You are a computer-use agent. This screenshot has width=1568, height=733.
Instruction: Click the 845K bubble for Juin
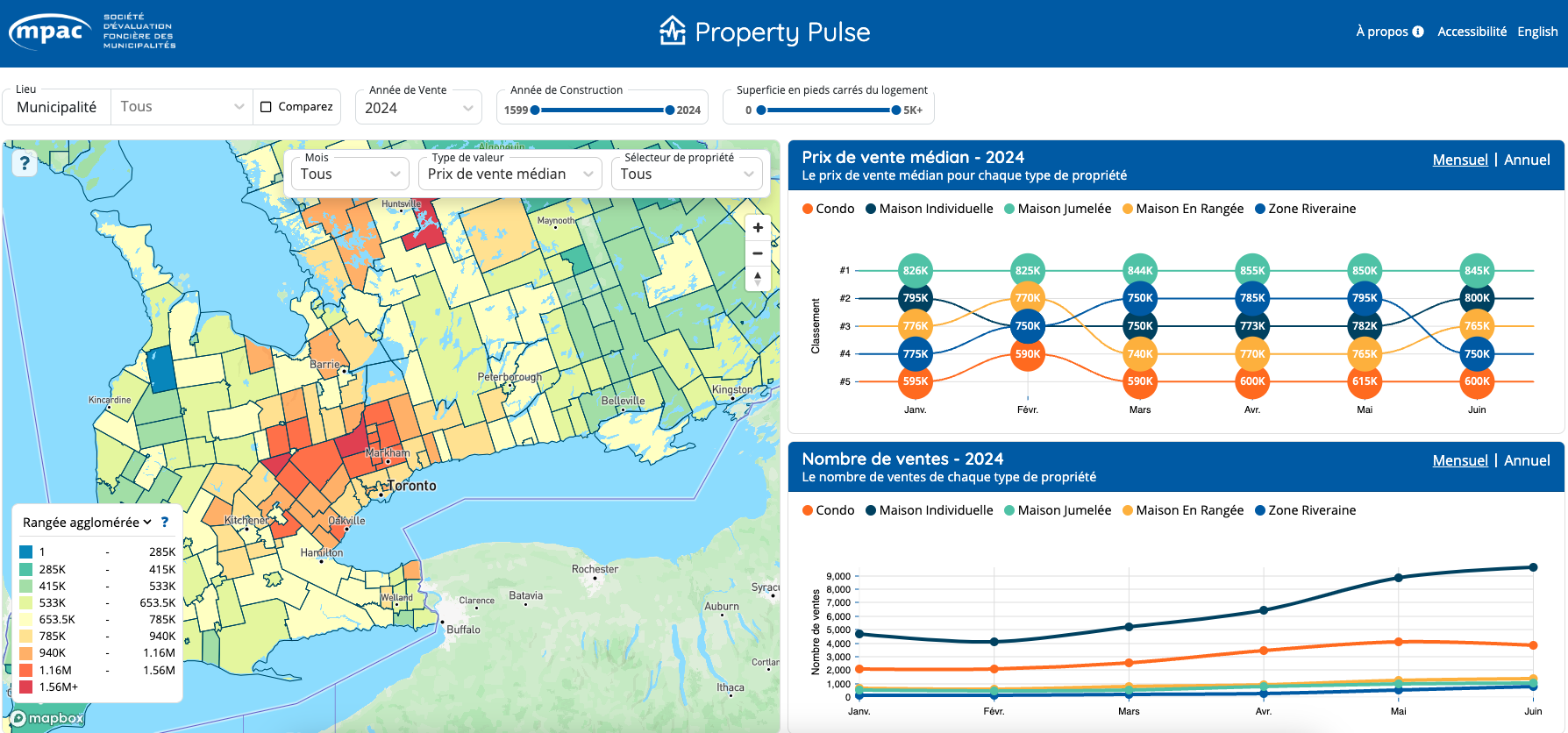pyautogui.click(x=1477, y=270)
